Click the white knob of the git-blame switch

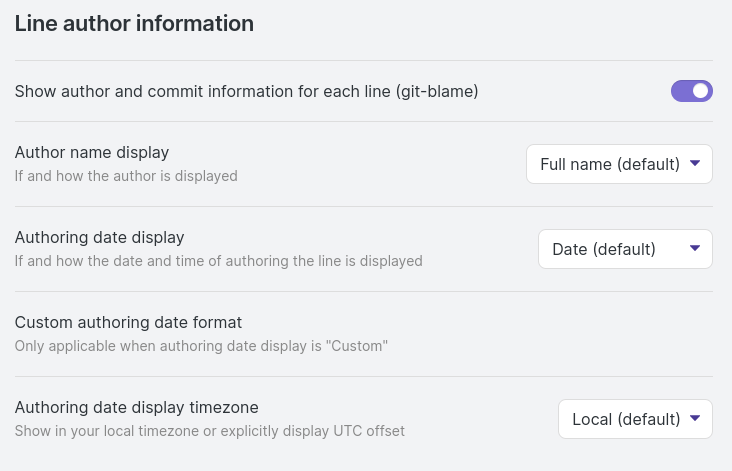click(700, 91)
